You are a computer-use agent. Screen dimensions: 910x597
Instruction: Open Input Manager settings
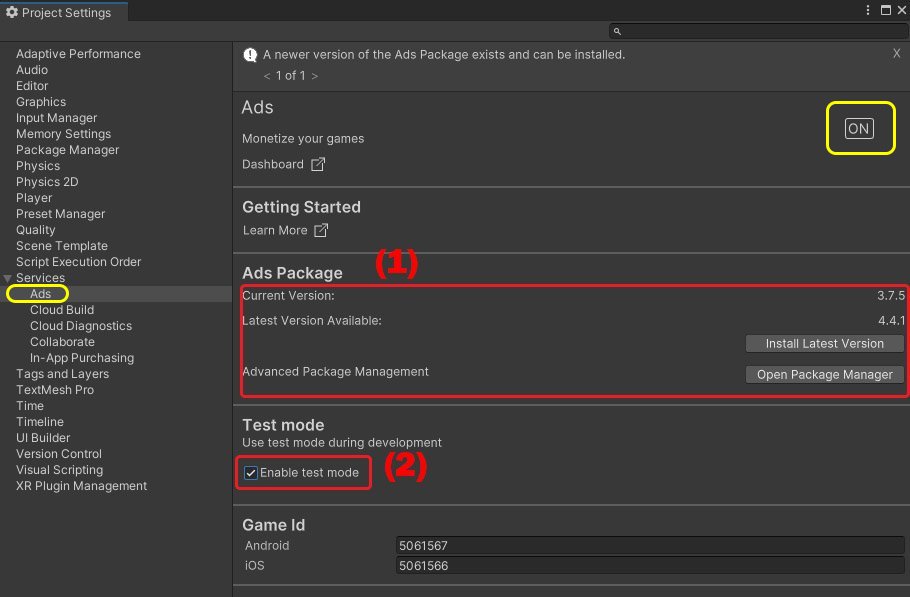(56, 118)
